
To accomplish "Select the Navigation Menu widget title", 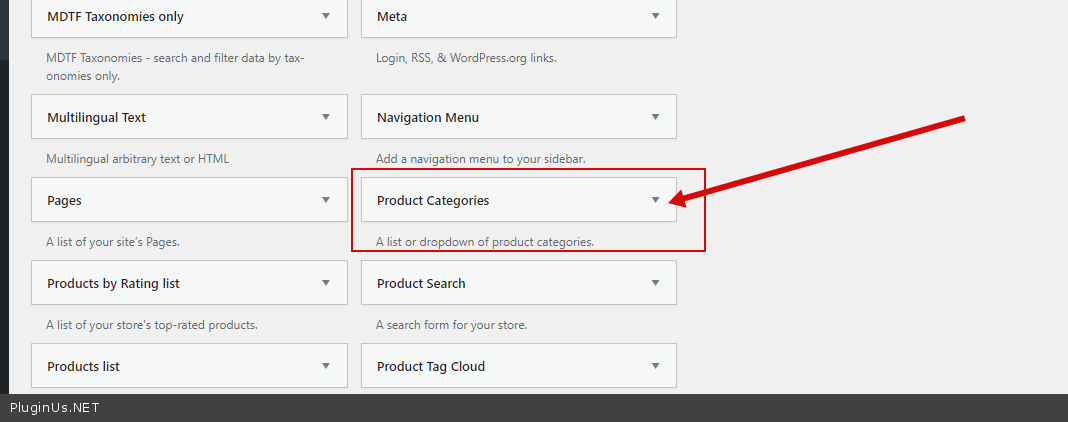I will point(427,117).
